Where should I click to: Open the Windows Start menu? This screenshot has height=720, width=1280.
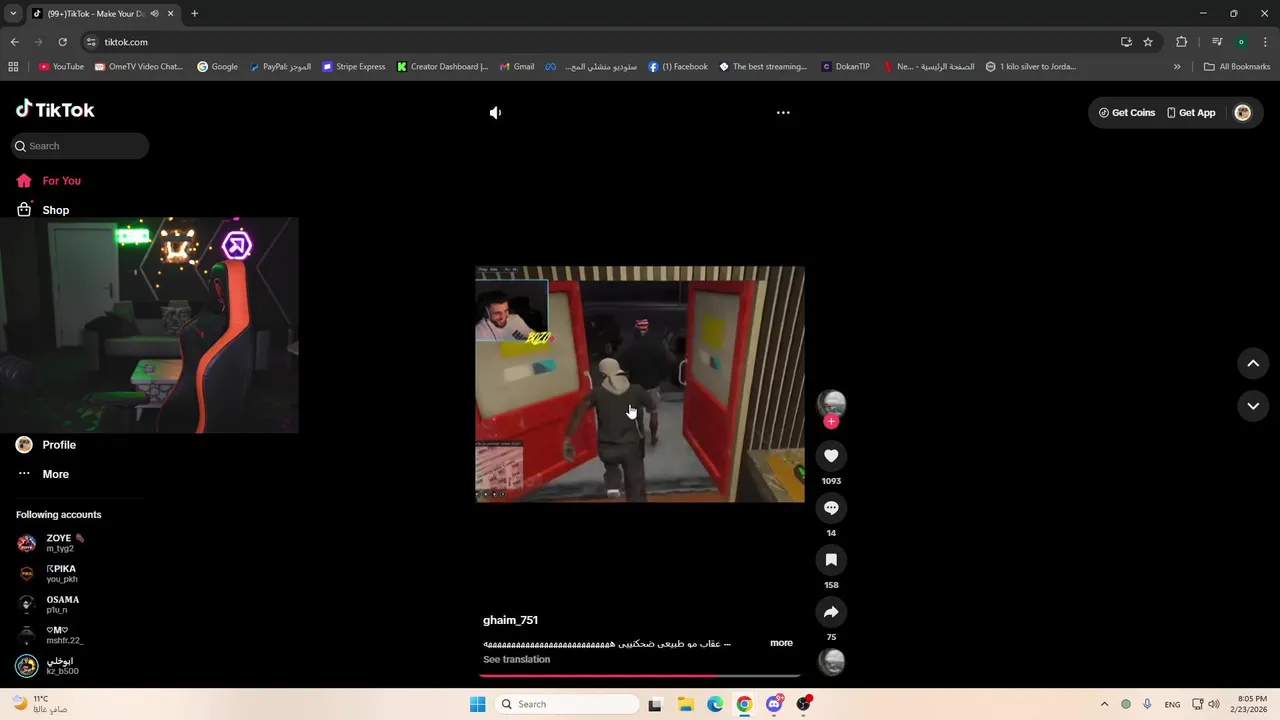pyautogui.click(x=477, y=704)
